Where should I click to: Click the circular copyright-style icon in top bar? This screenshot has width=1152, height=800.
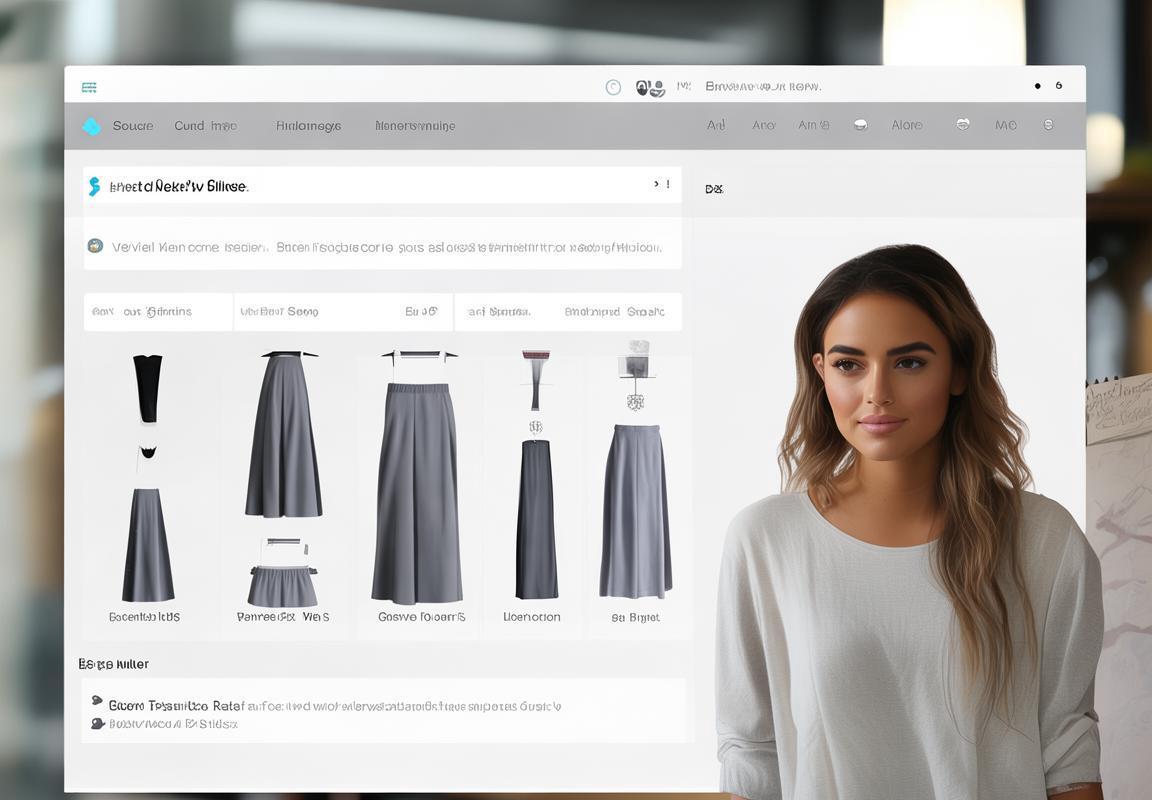(x=613, y=87)
